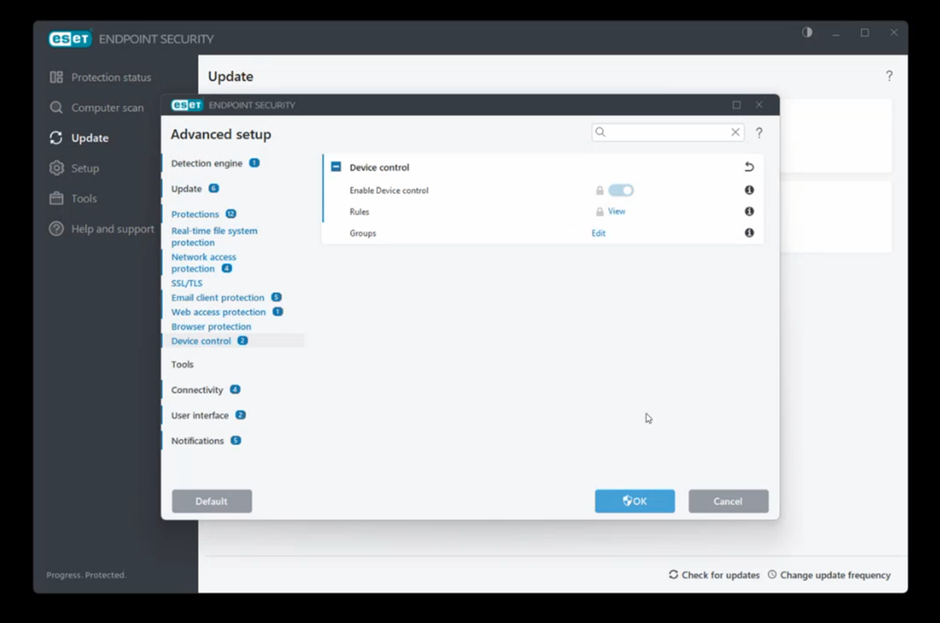This screenshot has width=940, height=623.
Task: Select SSL/TLS settings
Action: point(187,283)
